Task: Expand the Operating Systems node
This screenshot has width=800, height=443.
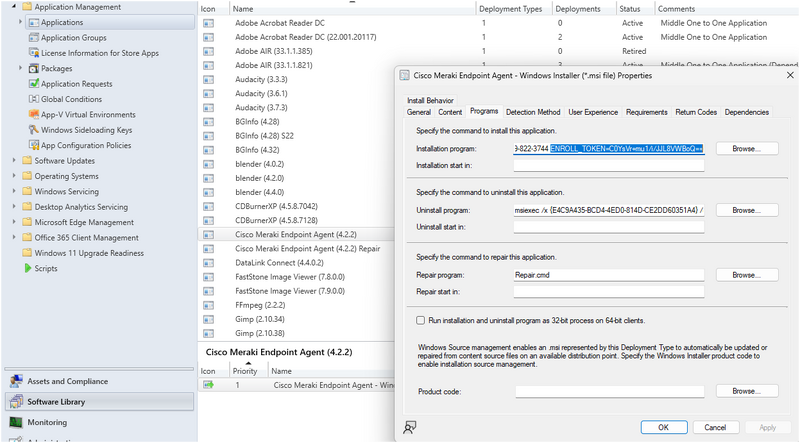Action: pos(14,176)
